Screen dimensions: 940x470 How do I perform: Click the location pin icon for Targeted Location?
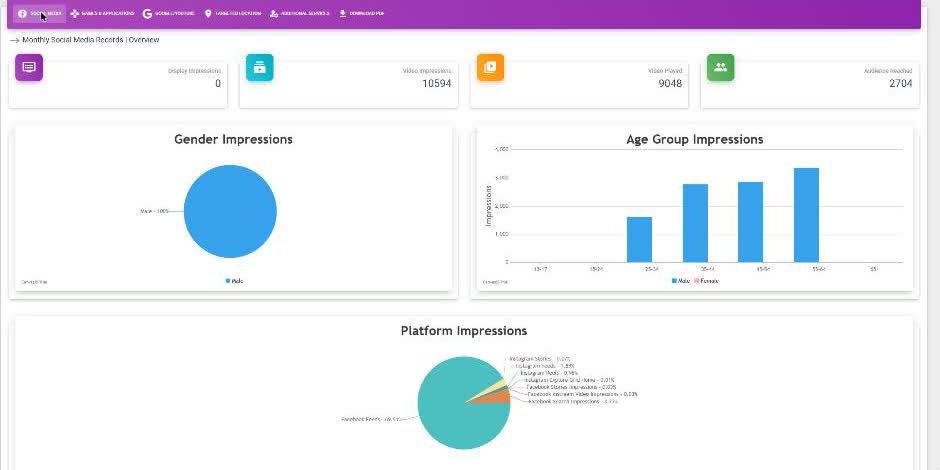[x=208, y=13]
